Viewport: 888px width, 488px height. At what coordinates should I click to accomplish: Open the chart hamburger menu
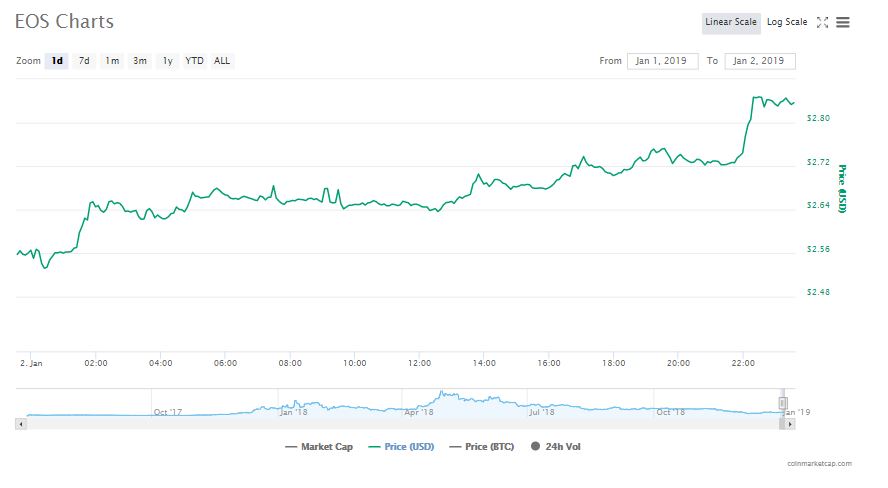click(x=843, y=23)
